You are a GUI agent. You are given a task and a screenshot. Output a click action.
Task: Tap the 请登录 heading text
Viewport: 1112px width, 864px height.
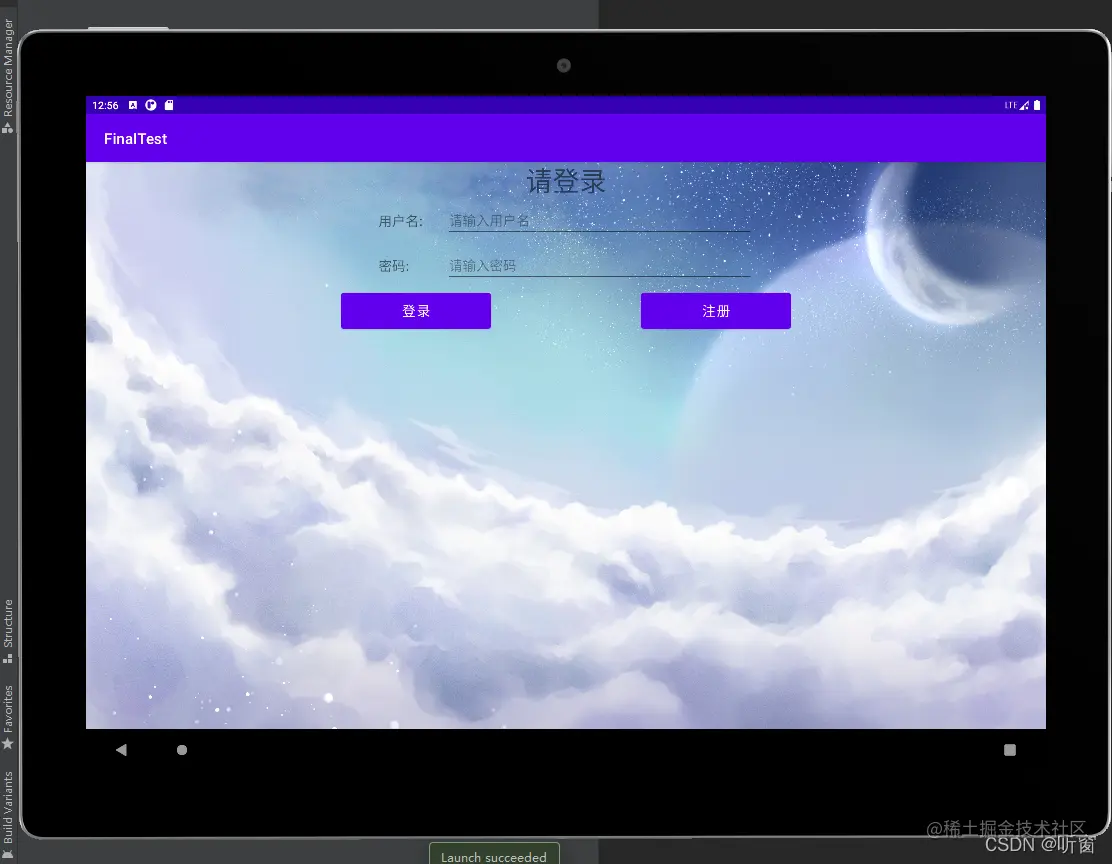(565, 181)
